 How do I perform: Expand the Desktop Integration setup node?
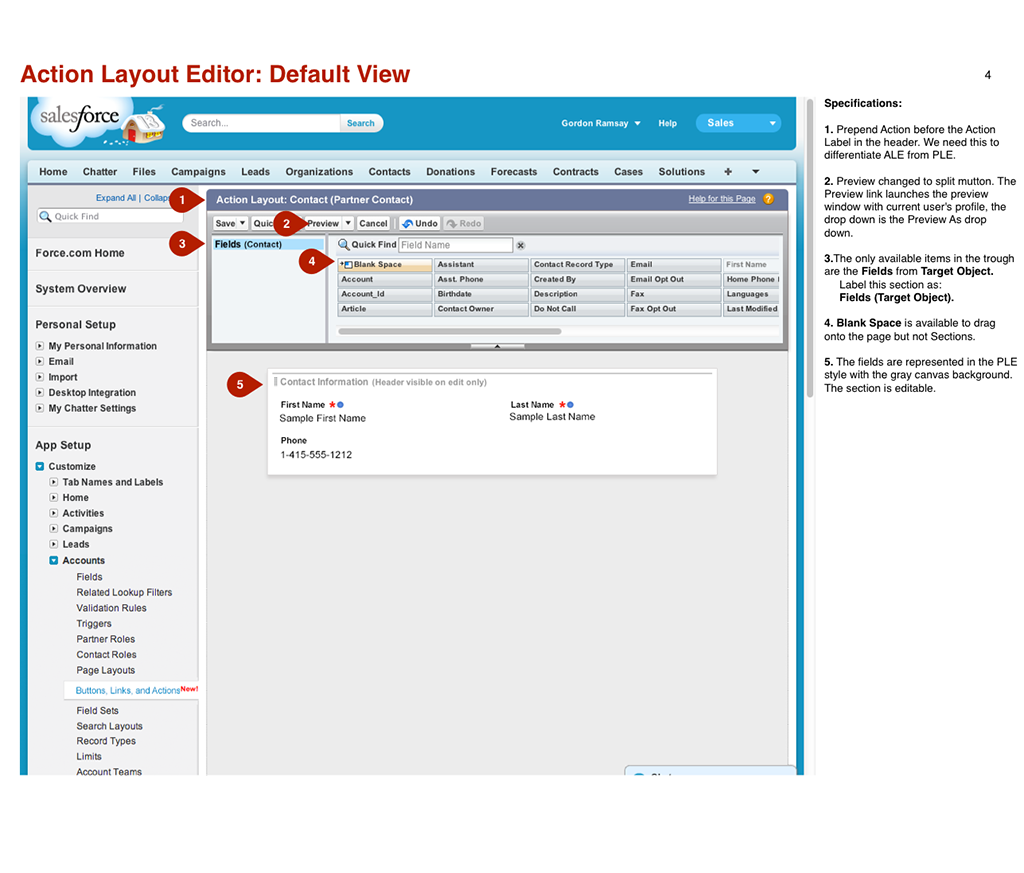[x=40, y=392]
